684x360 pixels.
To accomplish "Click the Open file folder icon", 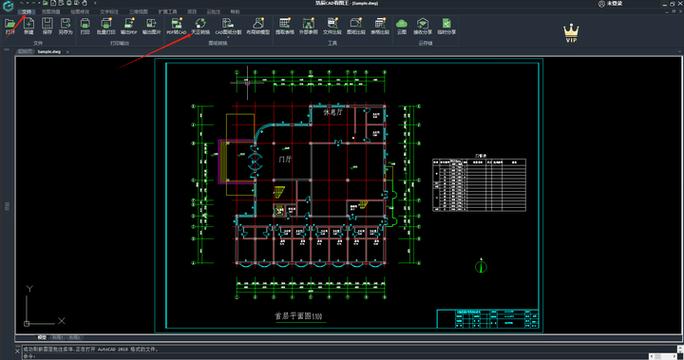I will point(10,26).
